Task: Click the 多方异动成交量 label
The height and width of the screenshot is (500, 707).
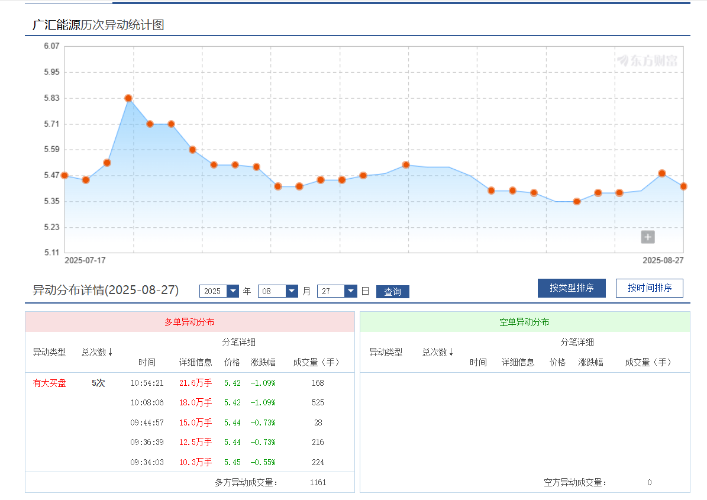Action: click(x=246, y=482)
